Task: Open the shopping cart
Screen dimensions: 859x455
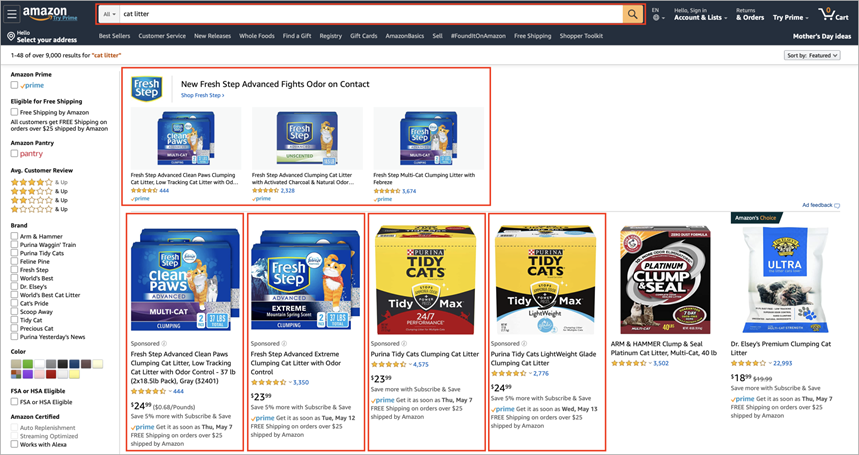Action: pos(833,14)
